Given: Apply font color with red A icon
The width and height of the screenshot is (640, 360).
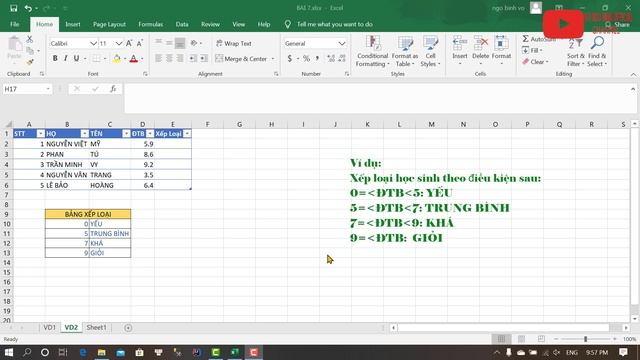Looking at the screenshot, I should click(x=133, y=59).
